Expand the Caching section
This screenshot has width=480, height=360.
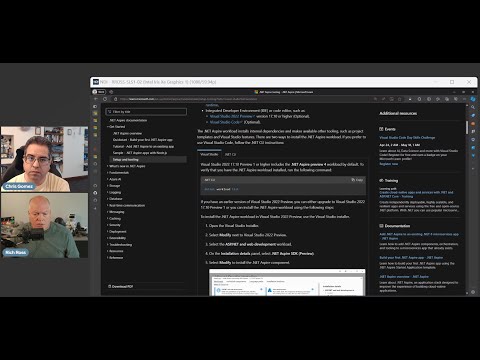(115, 218)
